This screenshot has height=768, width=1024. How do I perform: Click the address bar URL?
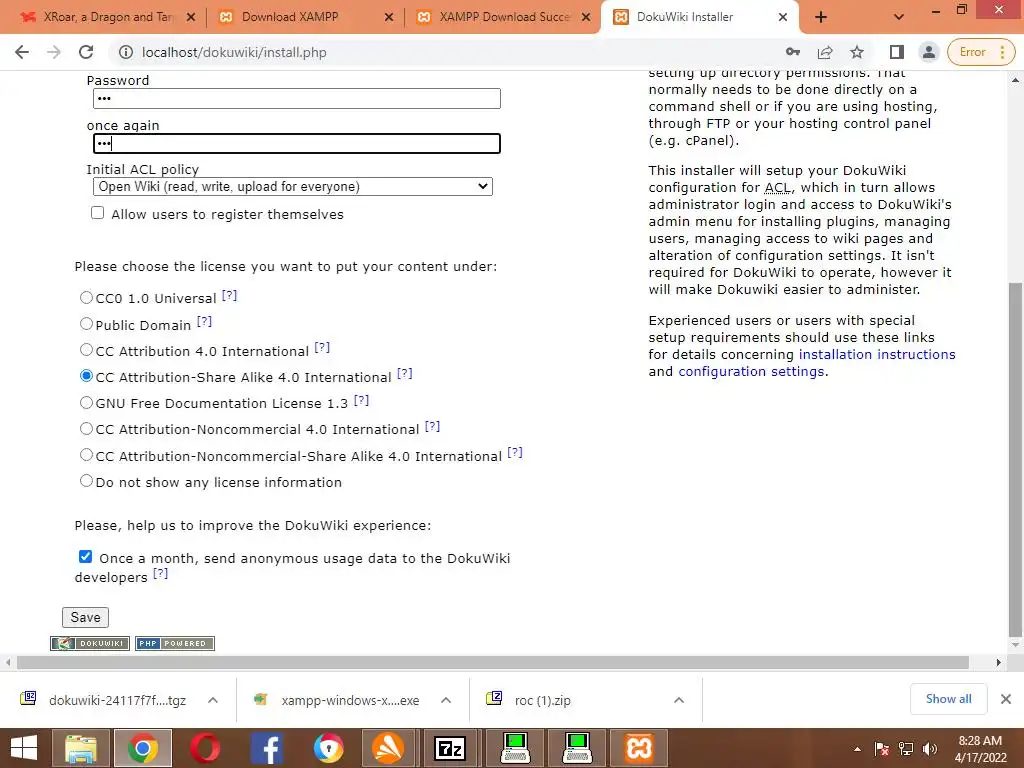(x=234, y=52)
